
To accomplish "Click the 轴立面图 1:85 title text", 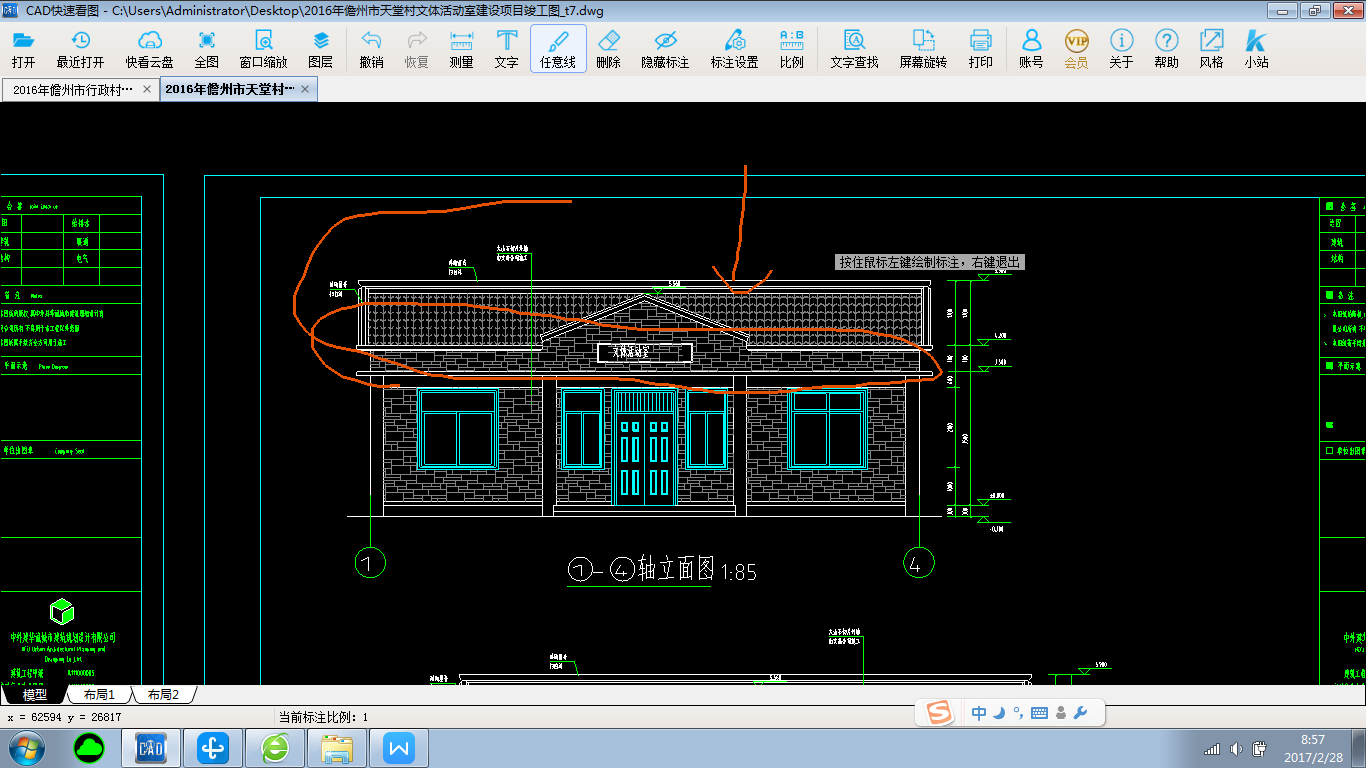I will [697, 571].
